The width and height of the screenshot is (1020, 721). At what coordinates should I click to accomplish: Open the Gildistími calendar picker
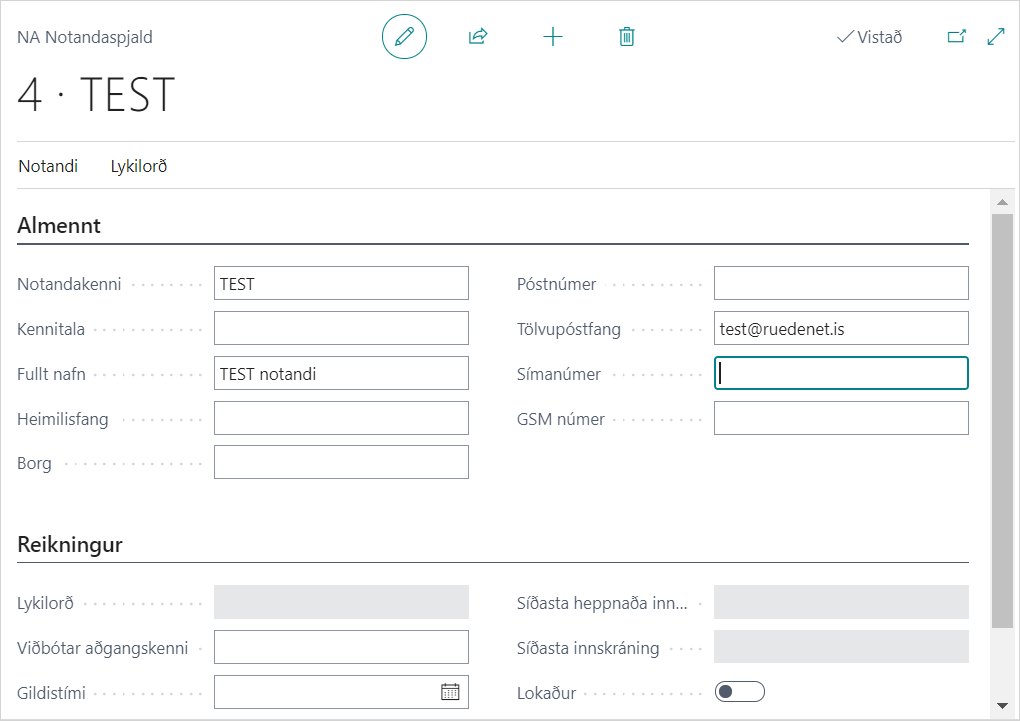(450, 691)
